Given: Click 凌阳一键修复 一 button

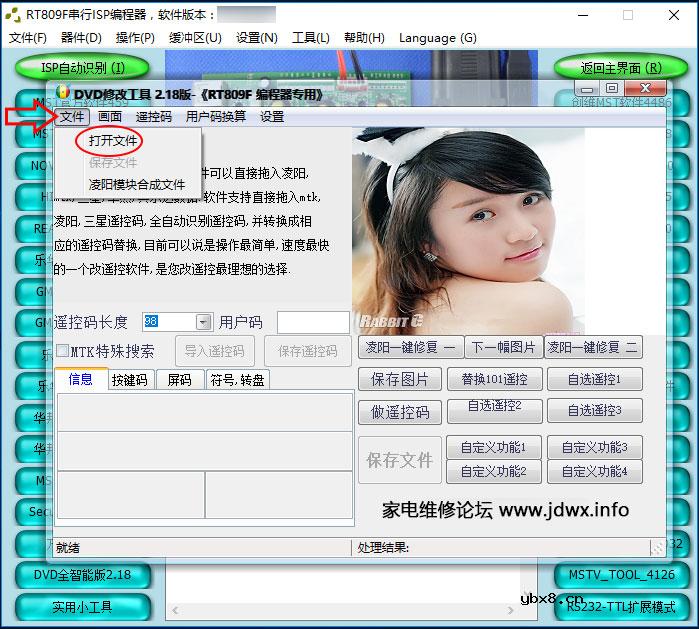Looking at the screenshot, I should tap(411, 347).
